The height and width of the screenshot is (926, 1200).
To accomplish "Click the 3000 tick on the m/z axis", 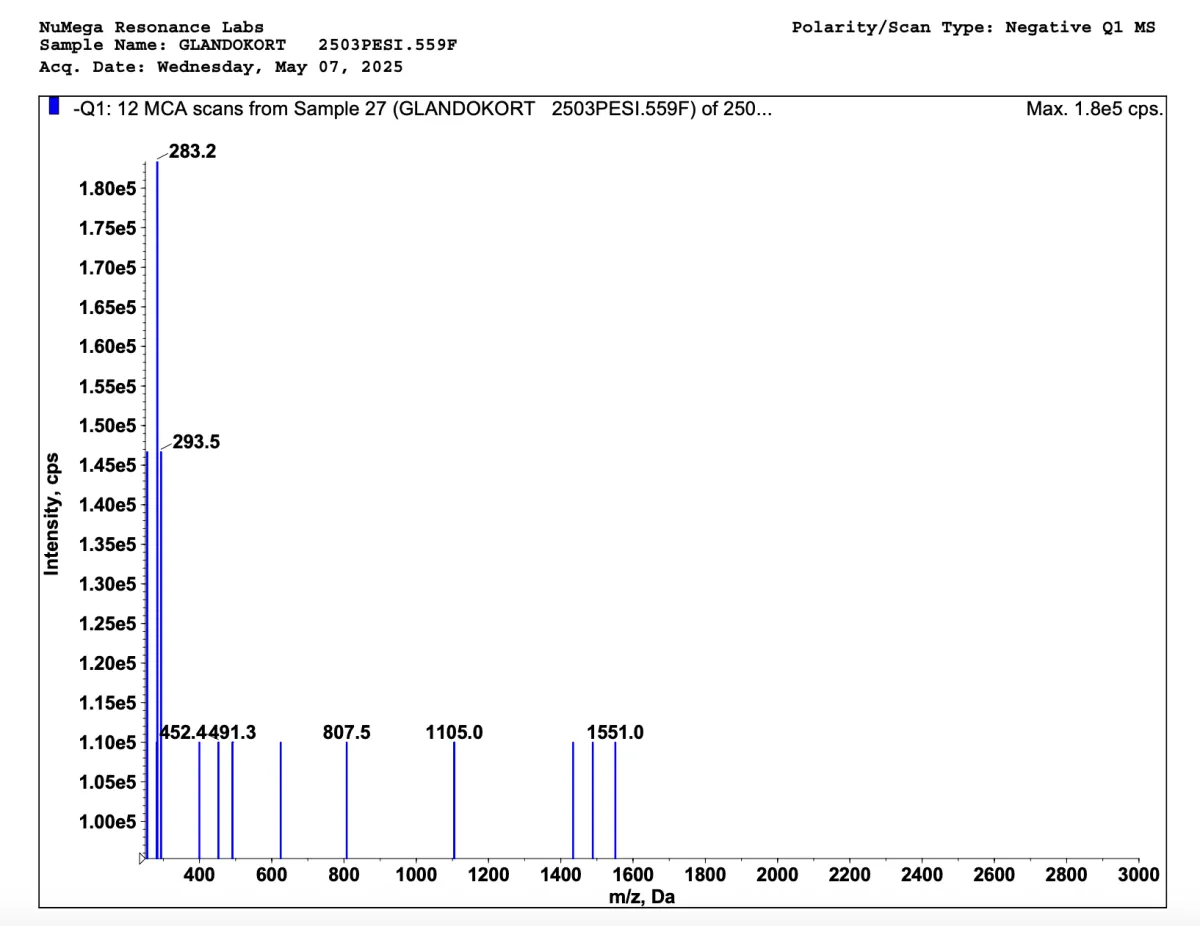I will point(1139,875).
